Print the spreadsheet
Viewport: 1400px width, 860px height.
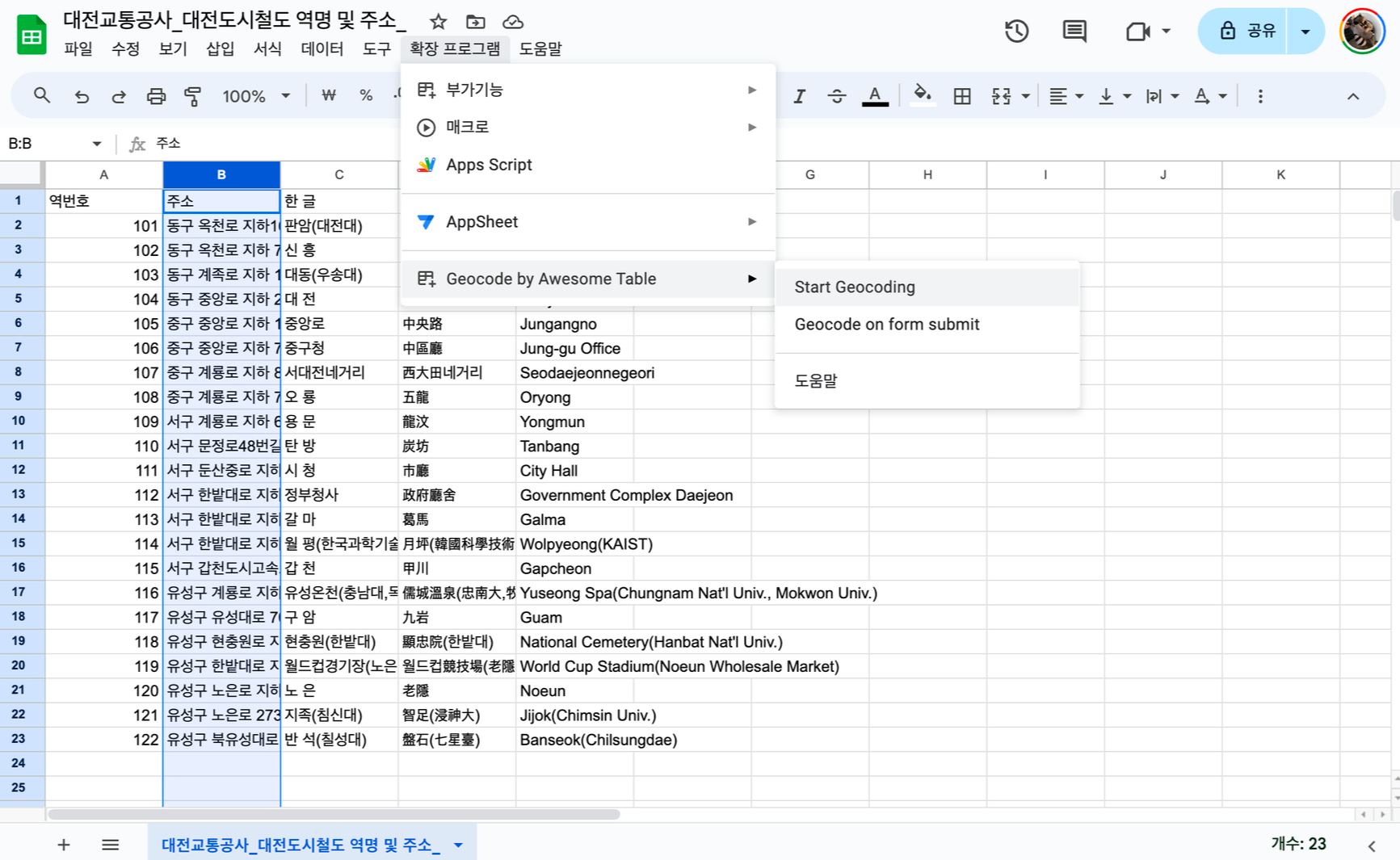[x=156, y=96]
